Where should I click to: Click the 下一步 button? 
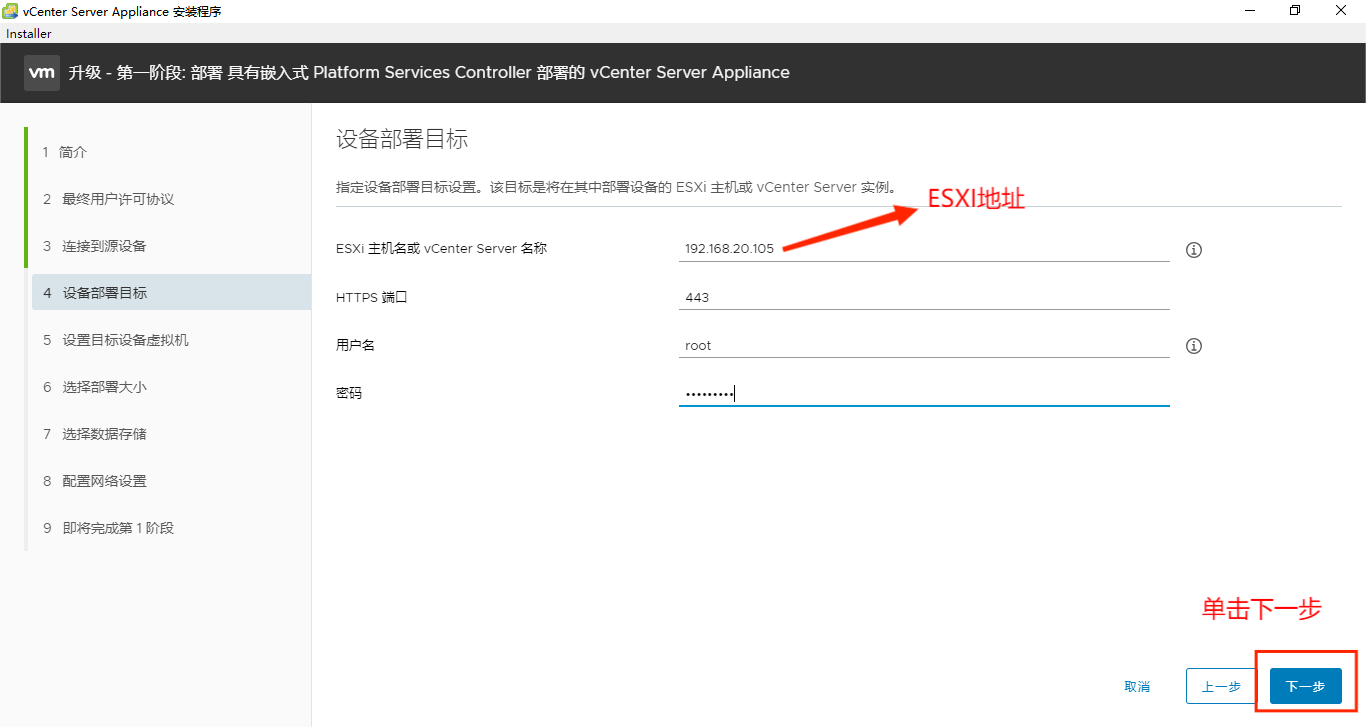click(1305, 686)
